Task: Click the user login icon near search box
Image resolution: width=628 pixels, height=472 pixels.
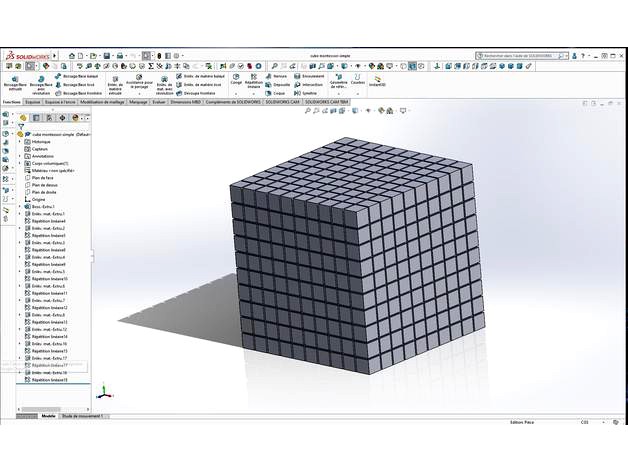Action: click(x=574, y=56)
